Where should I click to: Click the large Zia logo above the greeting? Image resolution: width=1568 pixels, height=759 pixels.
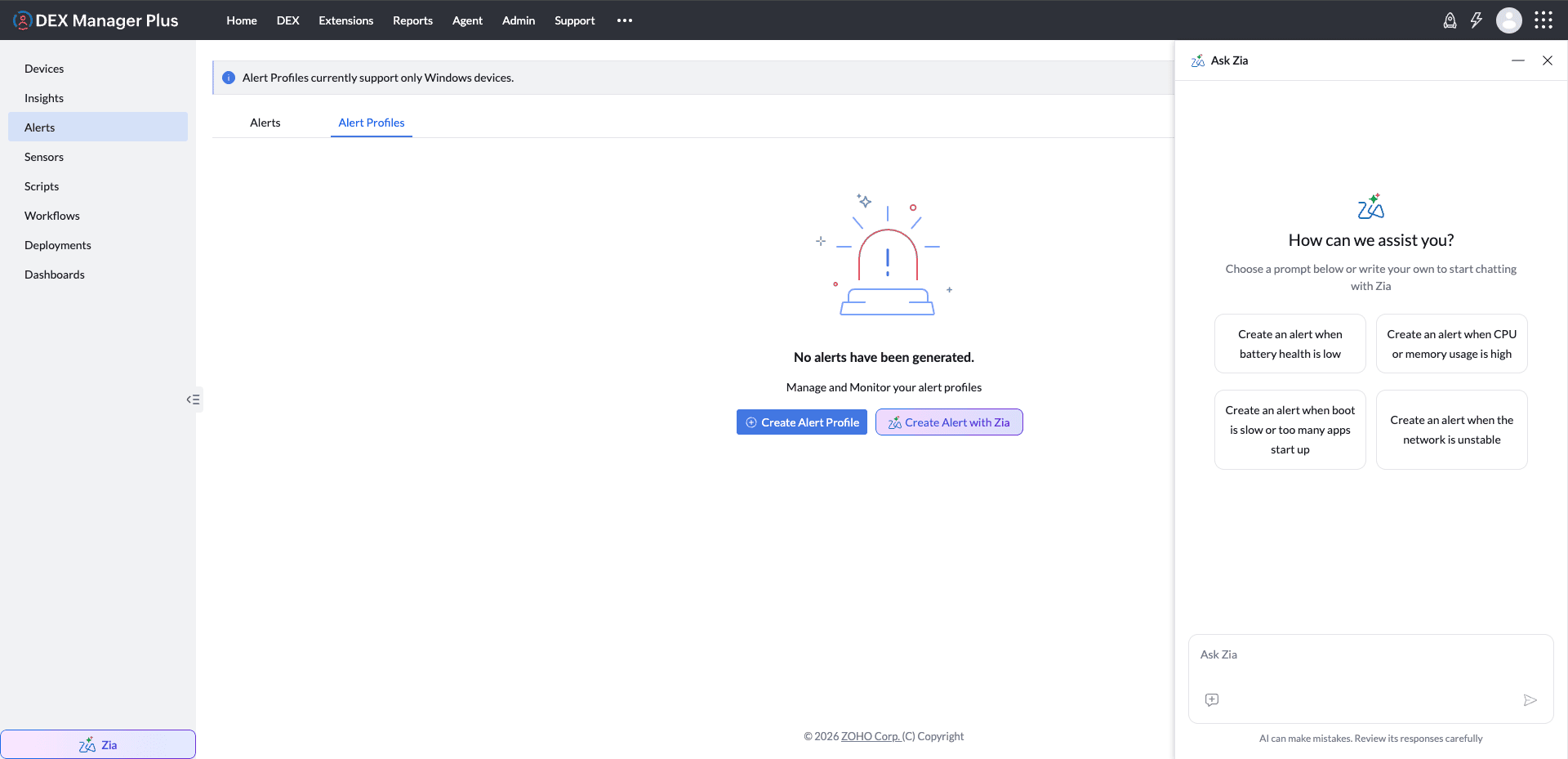coord(1371,206)
